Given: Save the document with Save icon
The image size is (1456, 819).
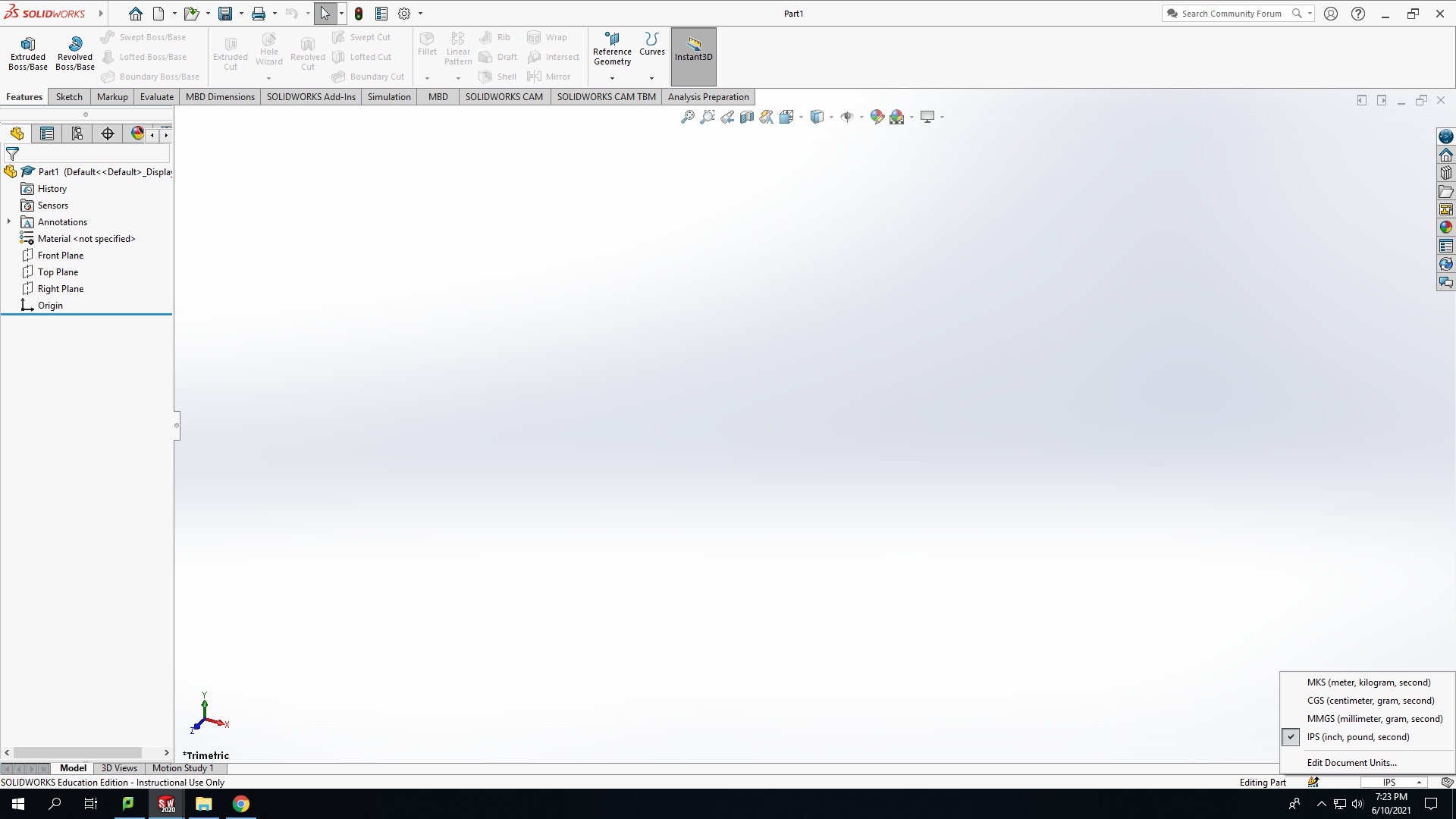Looking at the screenshot, I should (x=225, y=14).
